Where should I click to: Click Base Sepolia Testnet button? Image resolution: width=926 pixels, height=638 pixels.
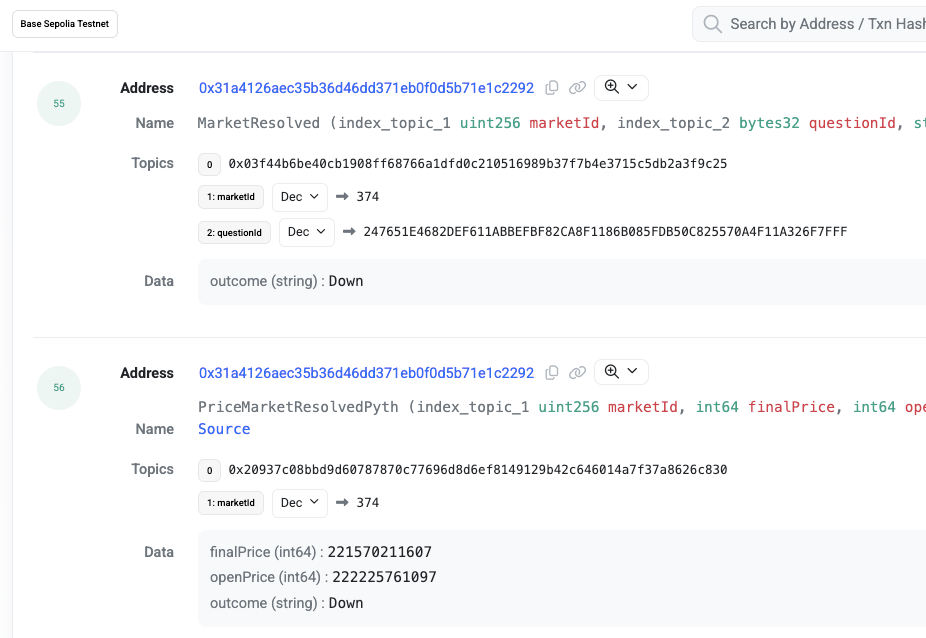pos(65,24)
